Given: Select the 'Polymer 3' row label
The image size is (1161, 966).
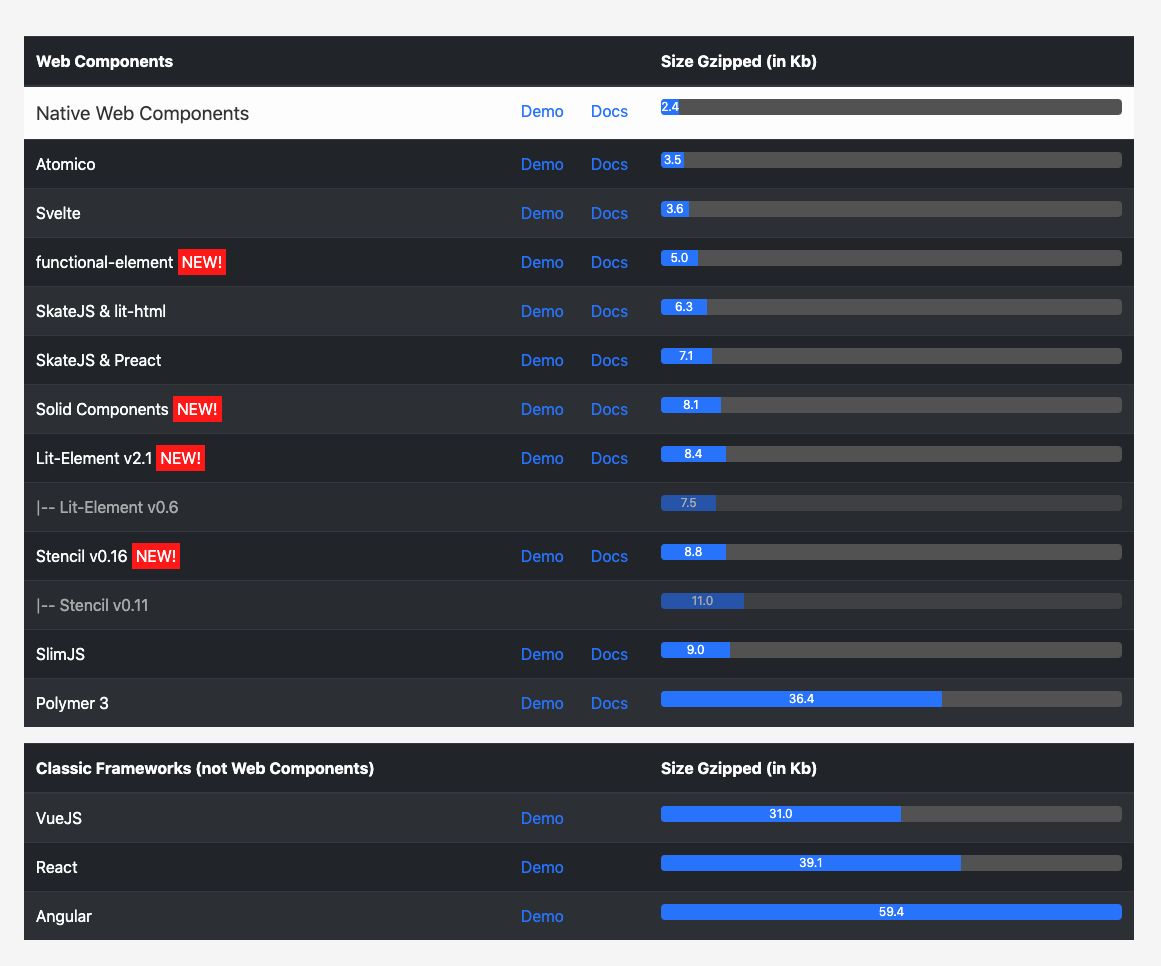Looking at the screenshot, I should (x=72, y=703).
